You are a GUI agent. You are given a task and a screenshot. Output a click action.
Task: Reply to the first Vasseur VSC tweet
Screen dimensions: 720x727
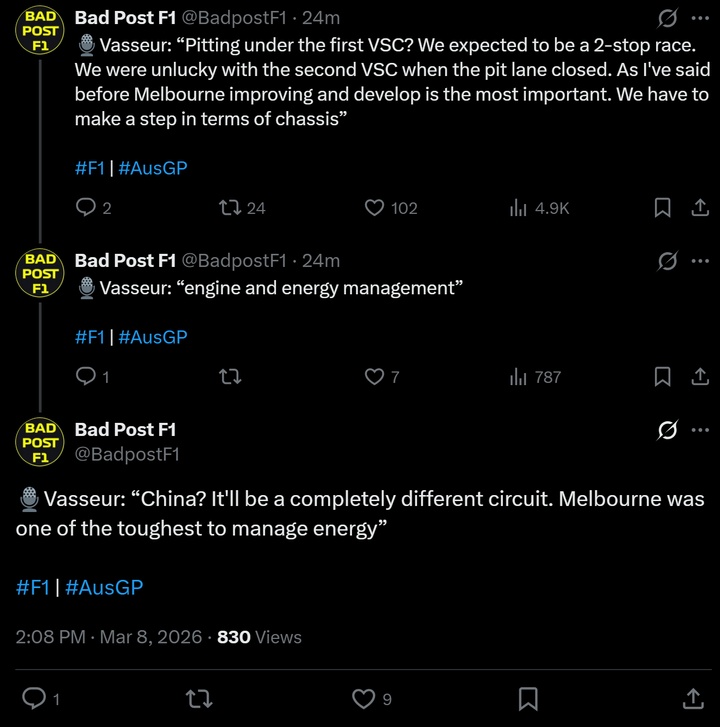(87, 208)
